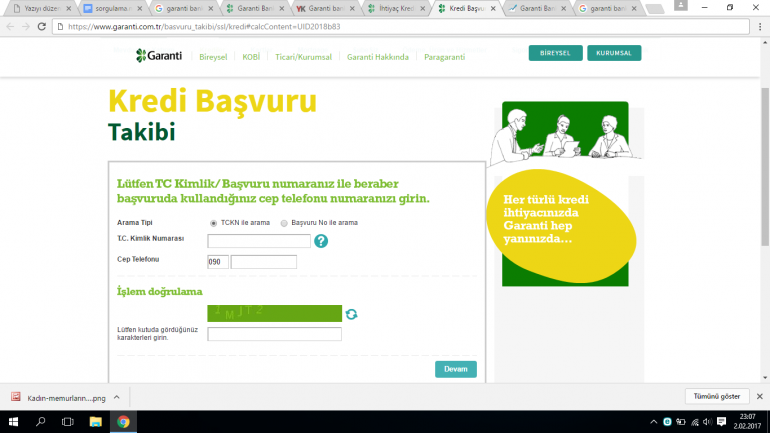Open the action center notification icon
The width and height of the screenshot is (770, 433).
tap(721, 422)
